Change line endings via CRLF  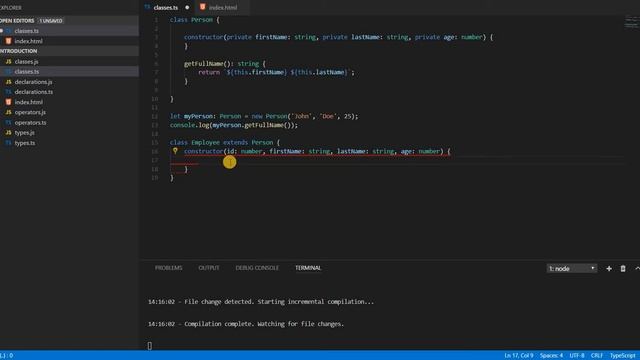tap(596, 356)
